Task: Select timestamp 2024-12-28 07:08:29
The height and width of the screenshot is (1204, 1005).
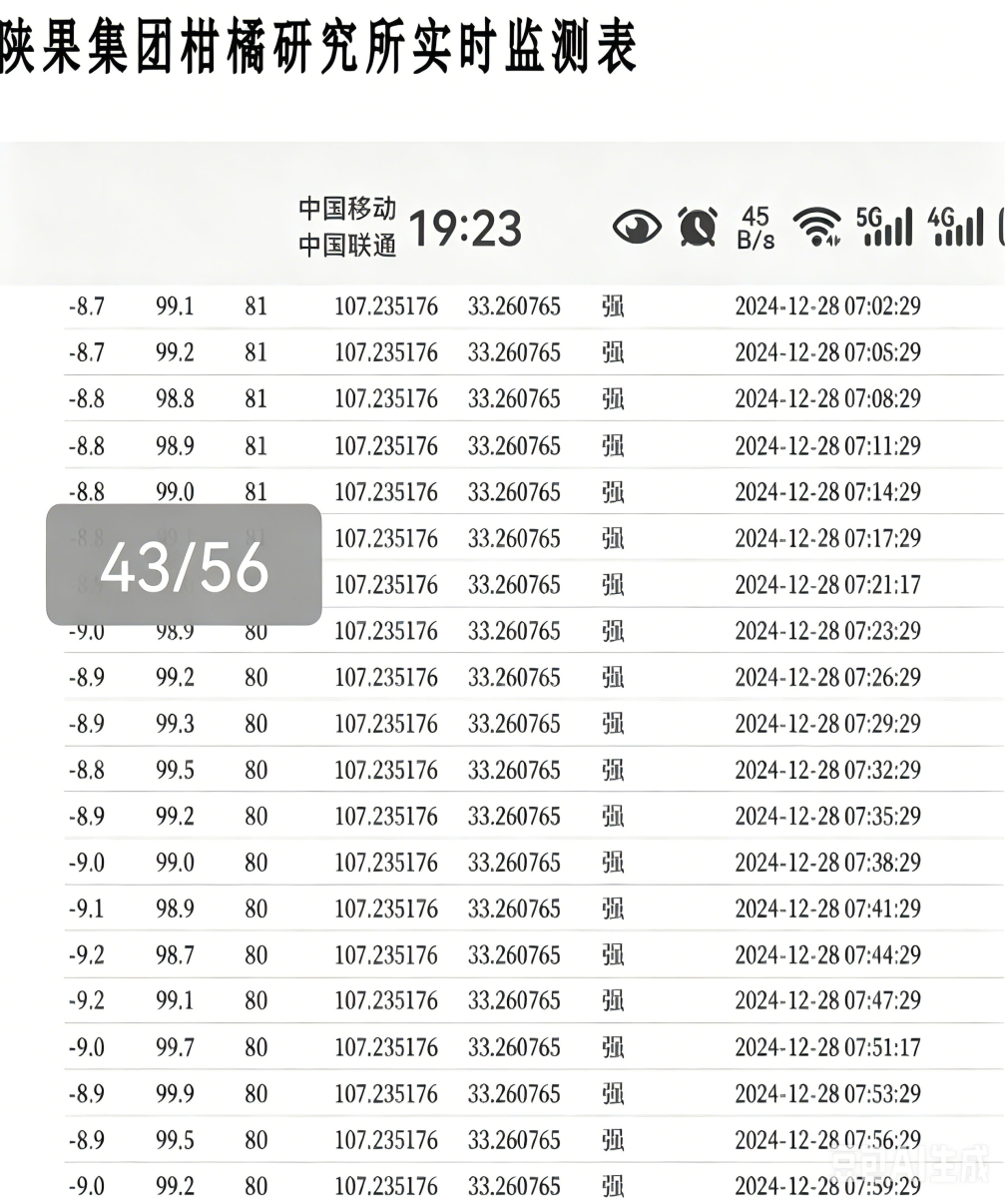Action: [x=827, y=399]
